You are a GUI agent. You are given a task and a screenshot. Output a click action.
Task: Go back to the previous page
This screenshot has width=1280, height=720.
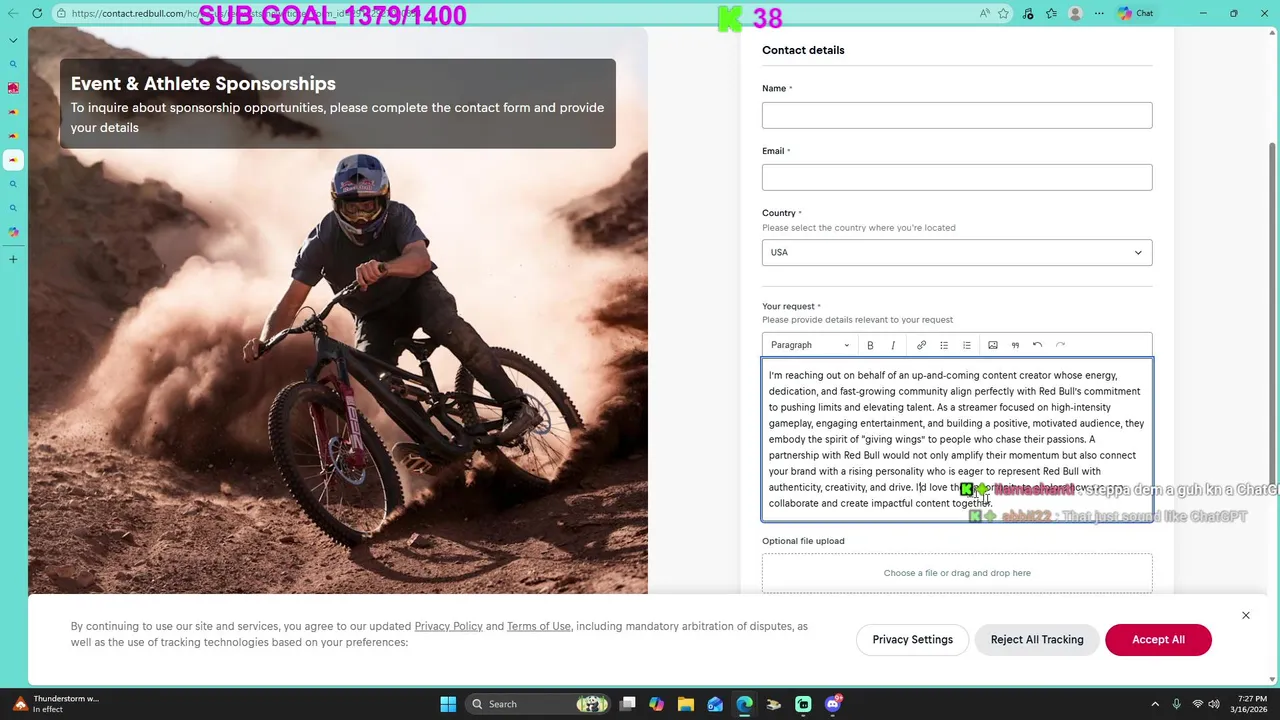click(x=12, y=13)
